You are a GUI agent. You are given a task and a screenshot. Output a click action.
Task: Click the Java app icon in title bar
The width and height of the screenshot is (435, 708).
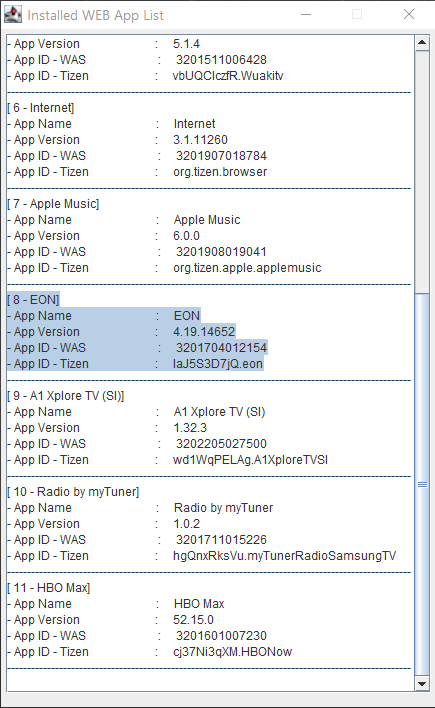point(13,14)
